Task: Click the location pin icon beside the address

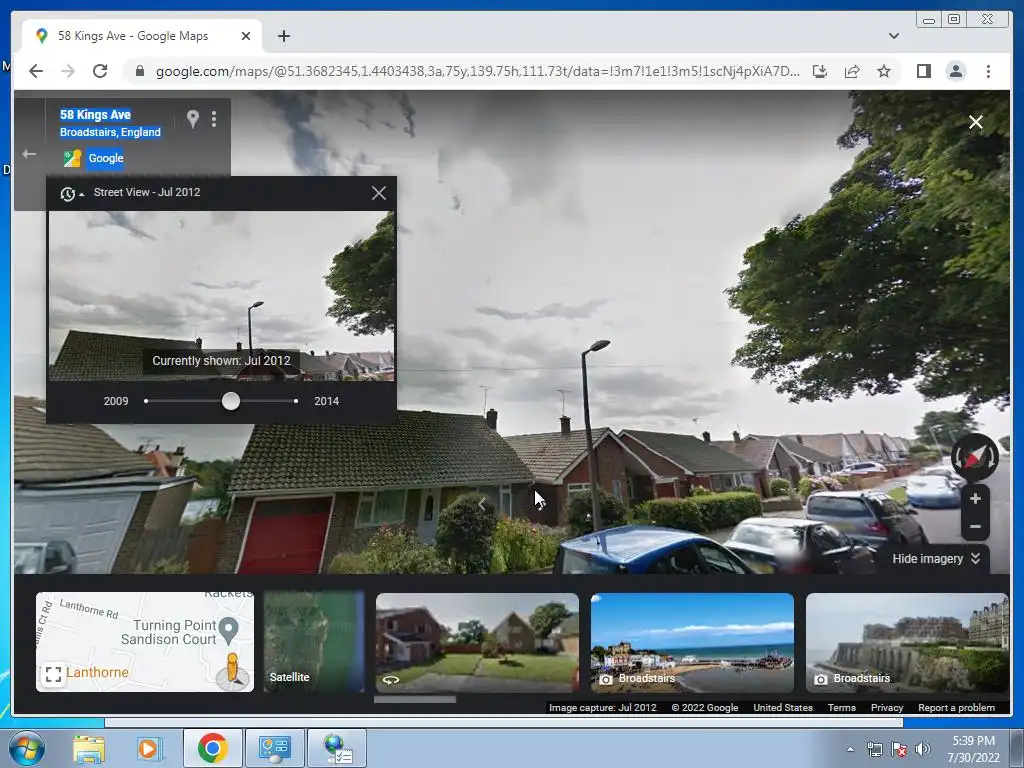Action: click(x=192, y=118)
